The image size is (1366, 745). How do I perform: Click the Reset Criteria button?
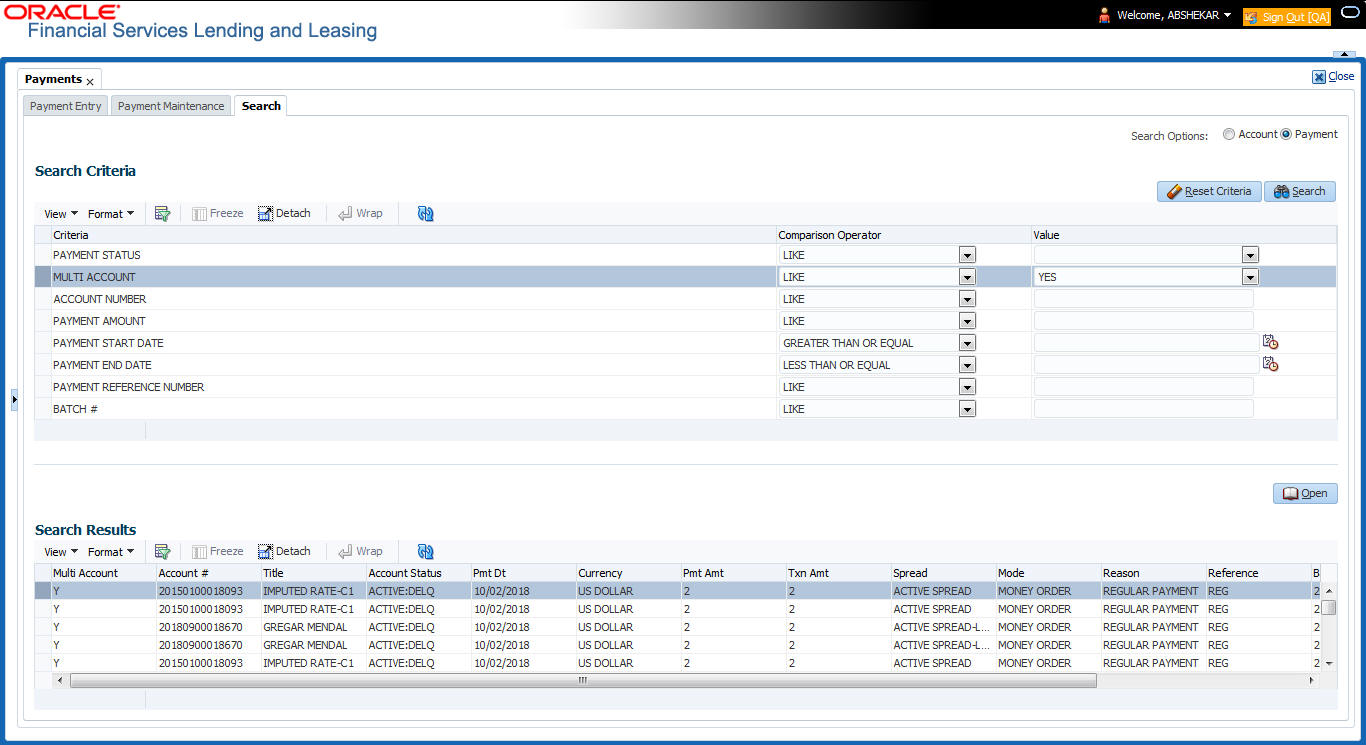pos(1208,191)
